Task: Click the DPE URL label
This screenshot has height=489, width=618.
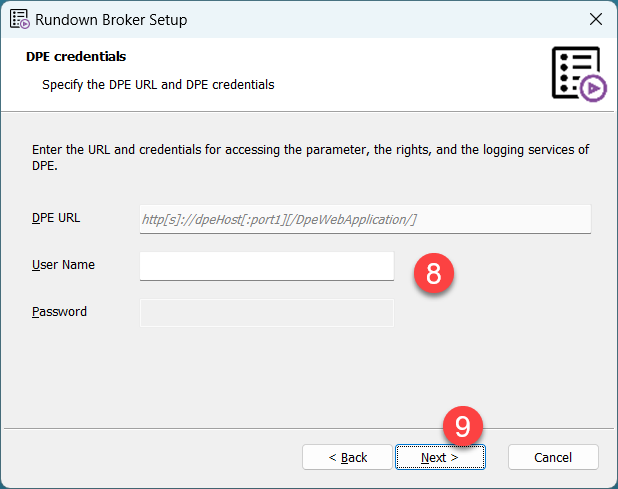Action: coord(56,218)
